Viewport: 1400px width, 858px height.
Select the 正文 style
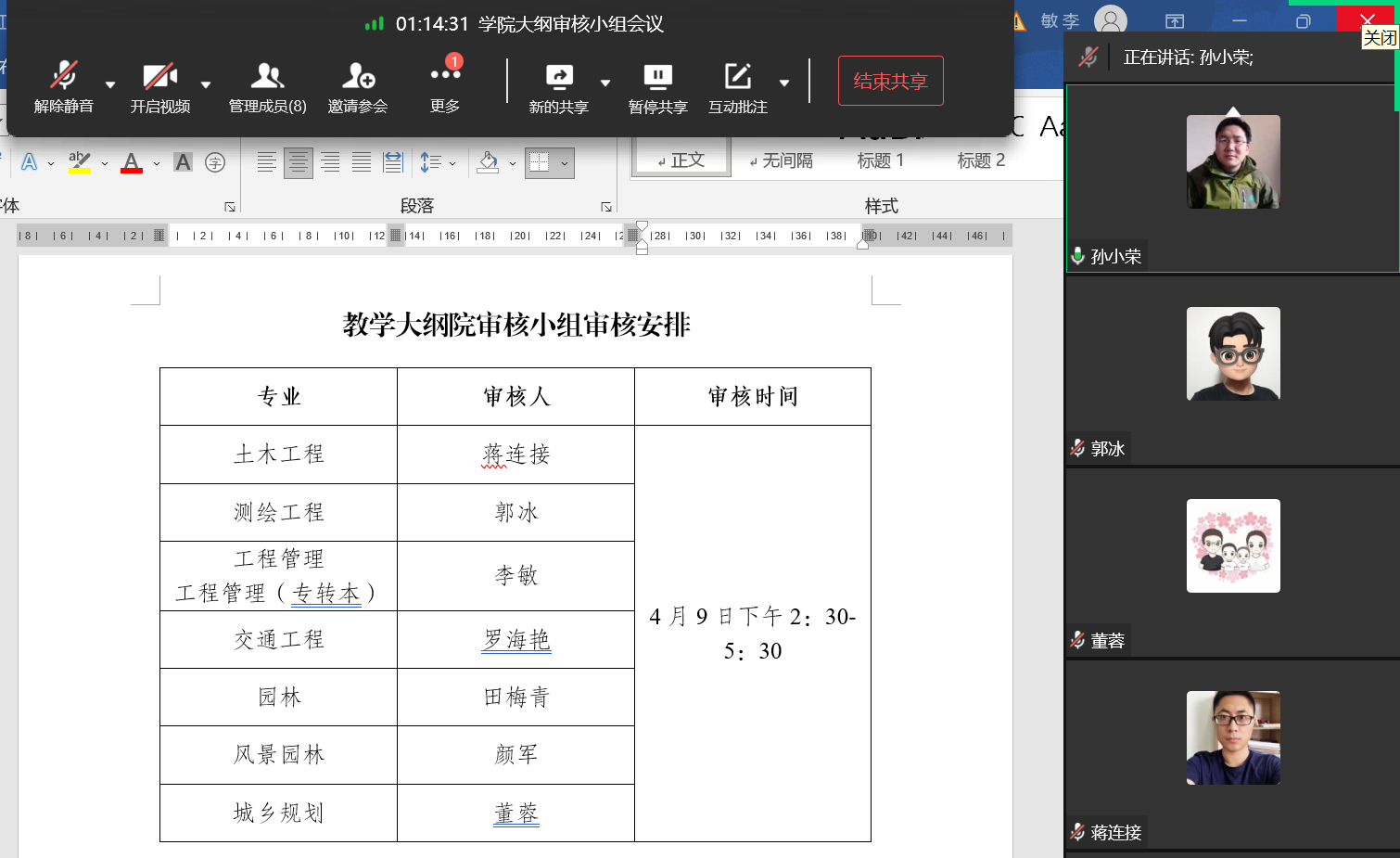[x=681, y=160]
